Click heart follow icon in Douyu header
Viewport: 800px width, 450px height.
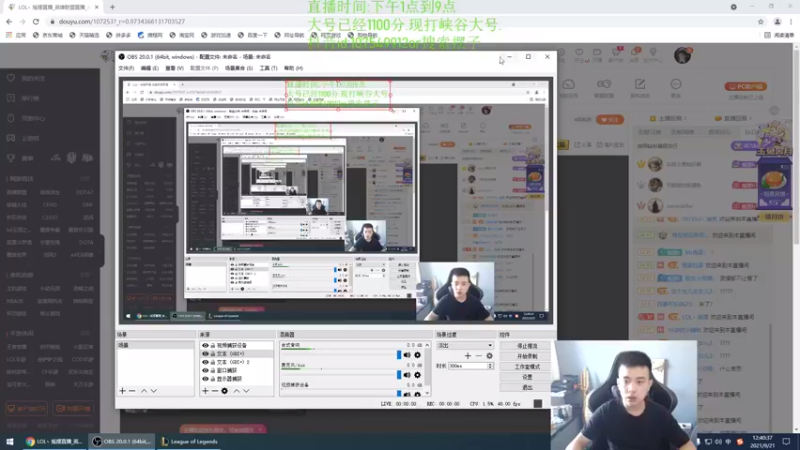coord(579,52)
